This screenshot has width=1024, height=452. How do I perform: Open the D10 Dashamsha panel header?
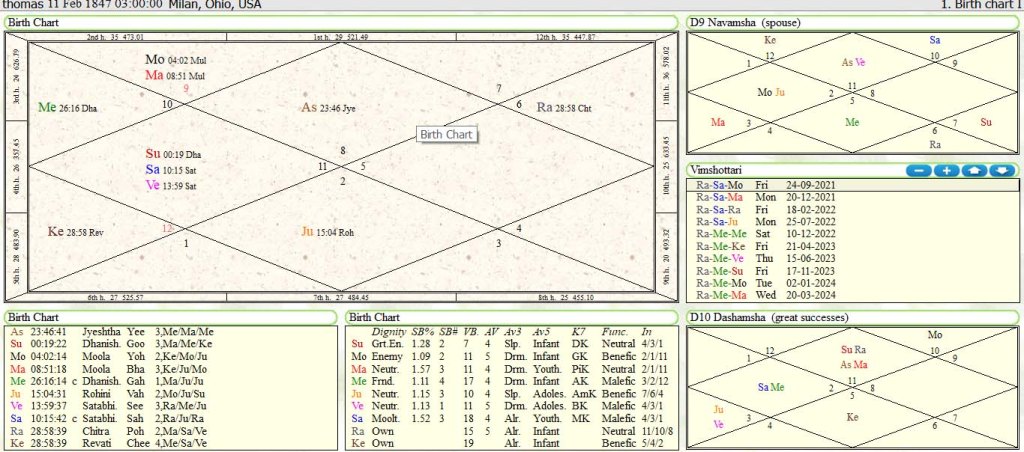(x=767, y=317)
